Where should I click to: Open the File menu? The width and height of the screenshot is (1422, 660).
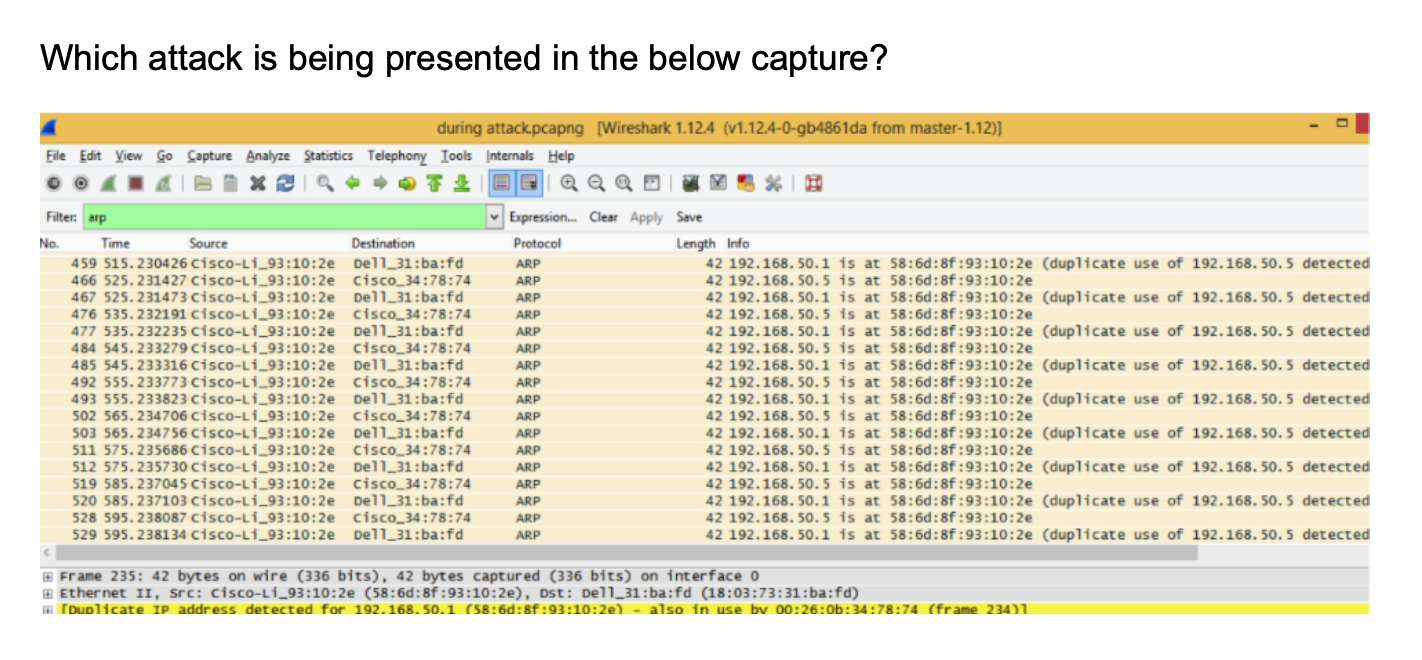[x=57, y=156]
